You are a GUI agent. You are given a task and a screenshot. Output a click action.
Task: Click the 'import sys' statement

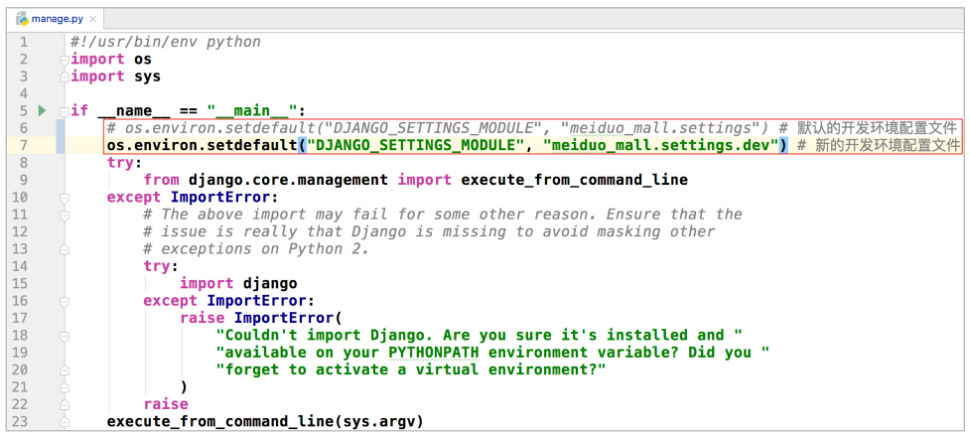click(x=116, y=77)
